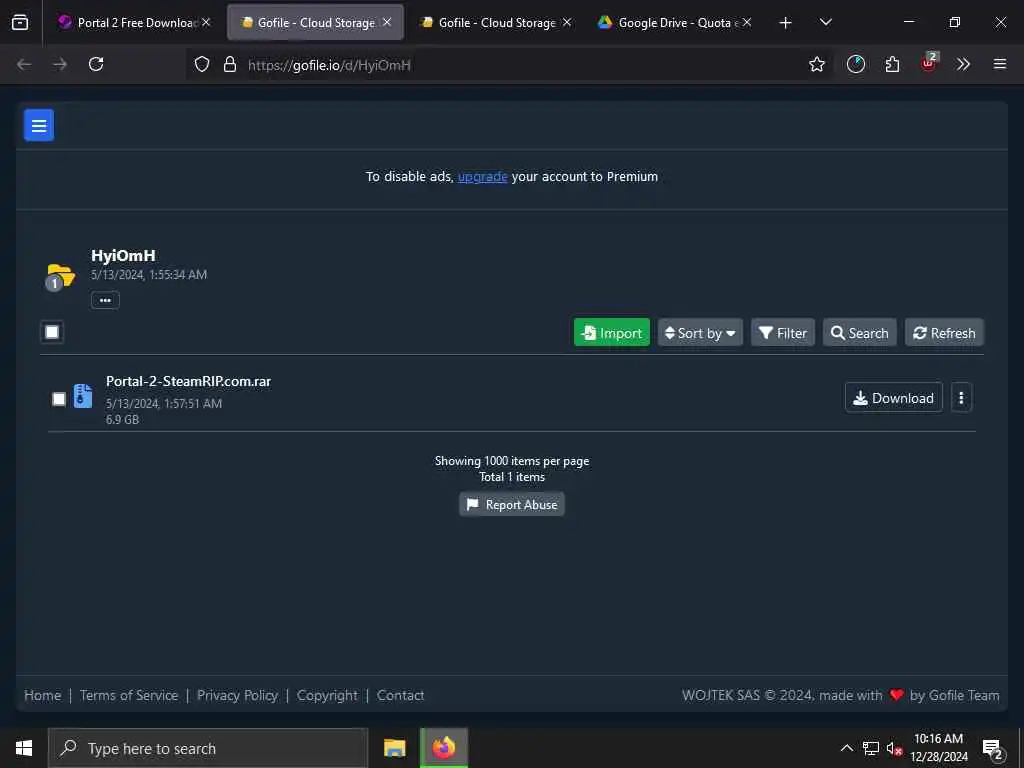
Task: Reload the current Gofile page
Action: [96, 64]
